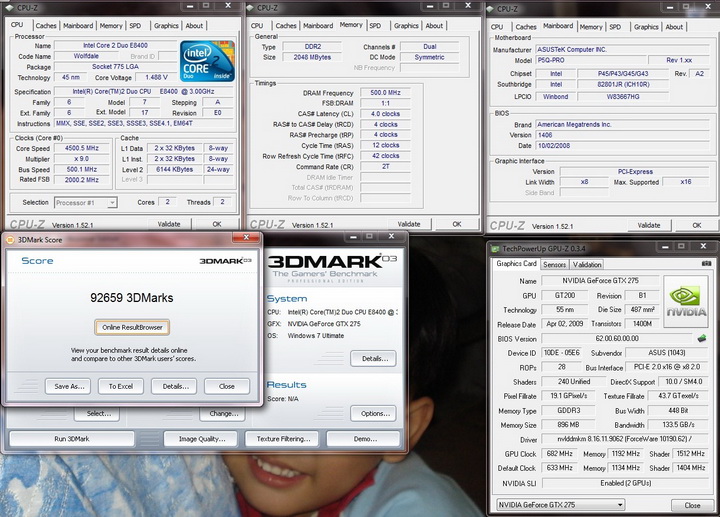Click the Core Speed value 4500.5 MHz

82,148
